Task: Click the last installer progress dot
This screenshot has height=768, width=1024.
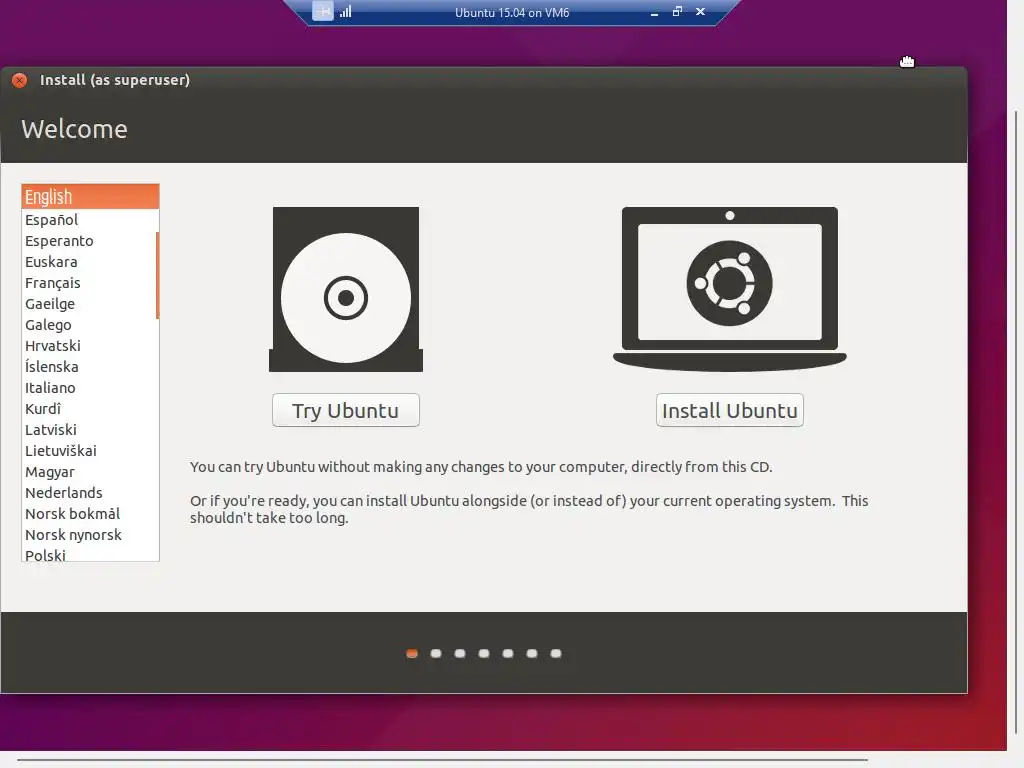Action: pos(556,653)
